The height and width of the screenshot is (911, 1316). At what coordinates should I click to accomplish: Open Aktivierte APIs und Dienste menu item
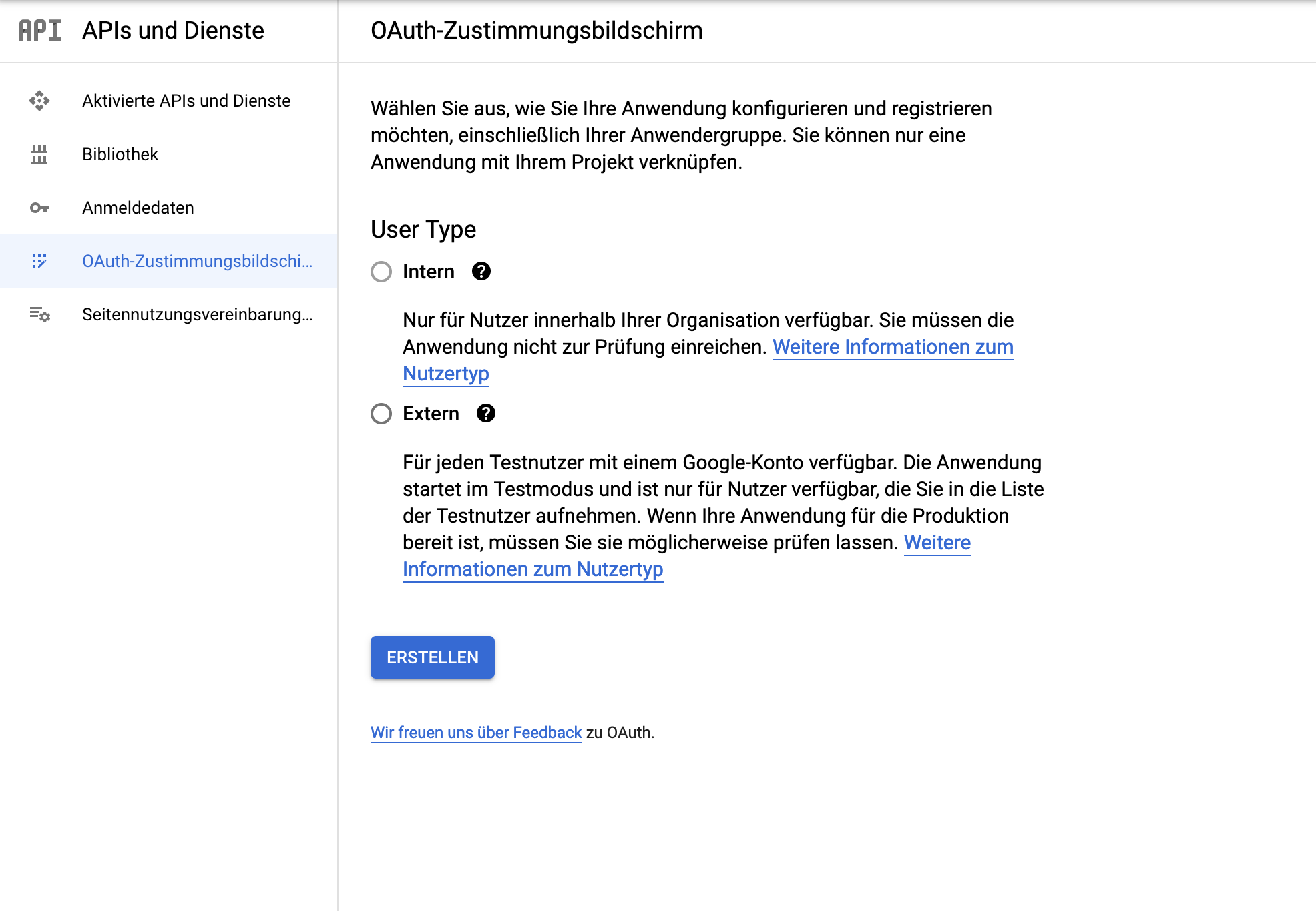pos(169,101)
